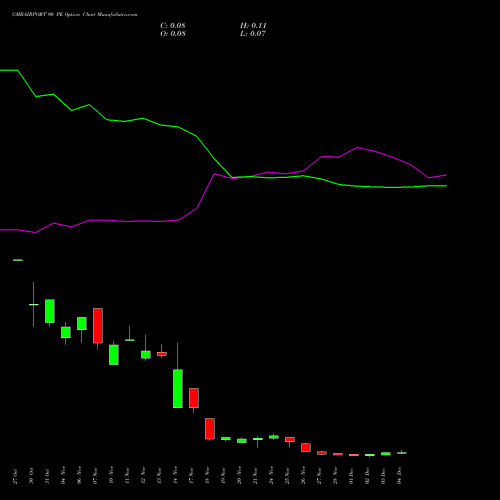
Task: Select the large green candle above 14 Nov
Action: [x=178, y=389]
